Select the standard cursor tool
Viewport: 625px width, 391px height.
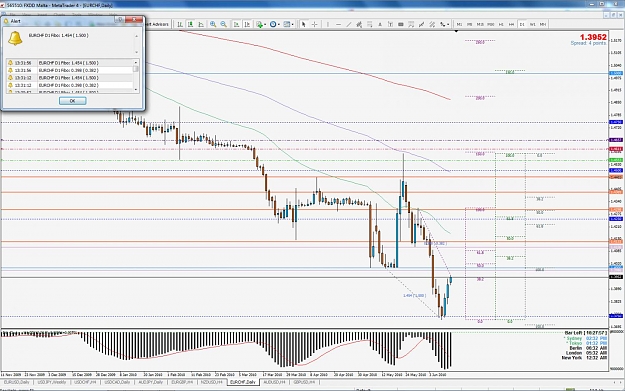pos(304,24)
